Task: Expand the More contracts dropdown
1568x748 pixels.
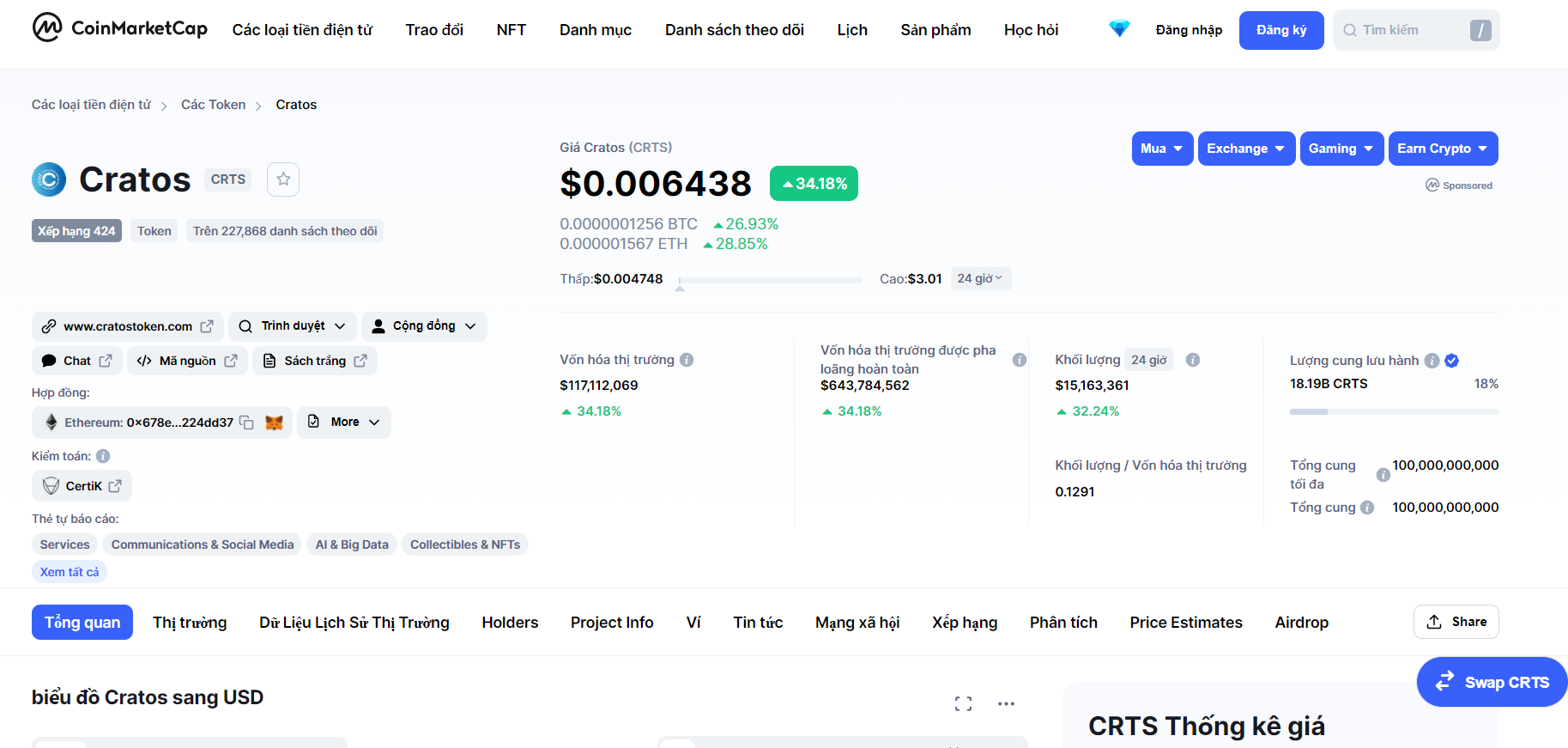Action: 344,423
